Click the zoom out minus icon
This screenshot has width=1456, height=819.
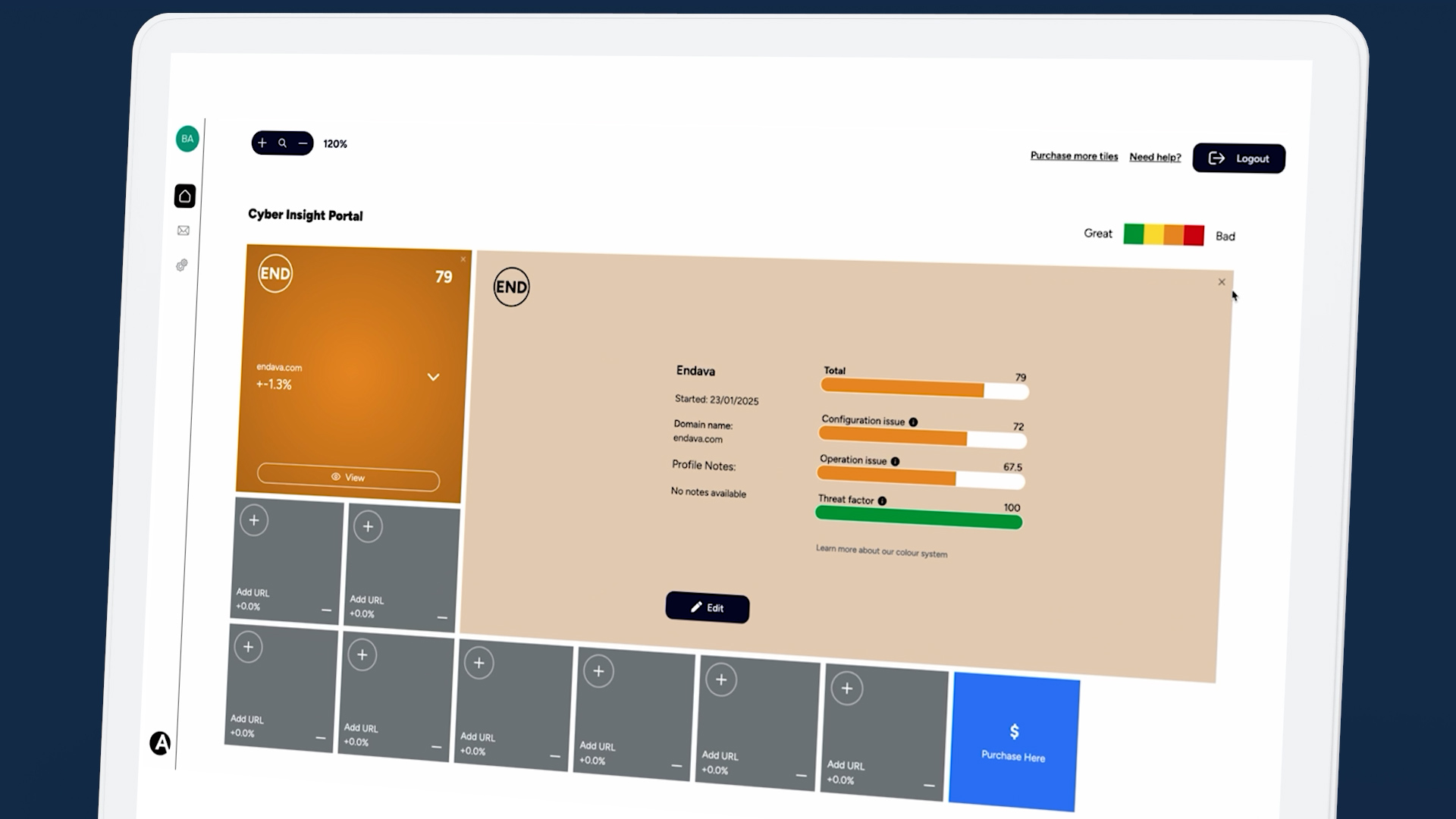[303, 143]
